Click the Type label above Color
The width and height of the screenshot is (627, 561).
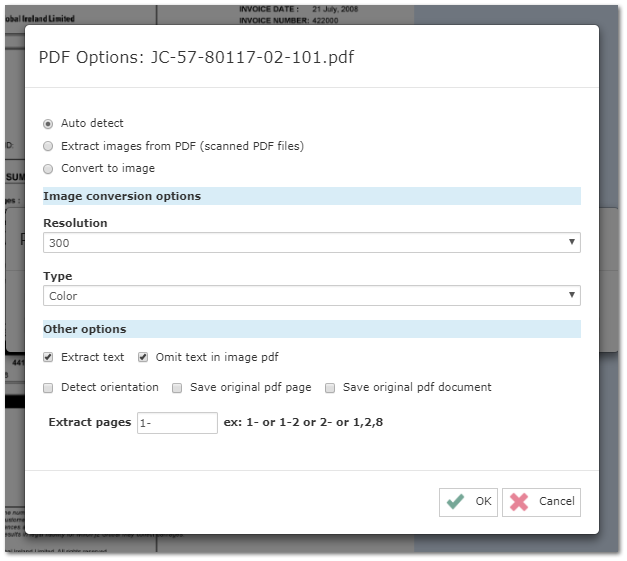[x=58, y=276]
